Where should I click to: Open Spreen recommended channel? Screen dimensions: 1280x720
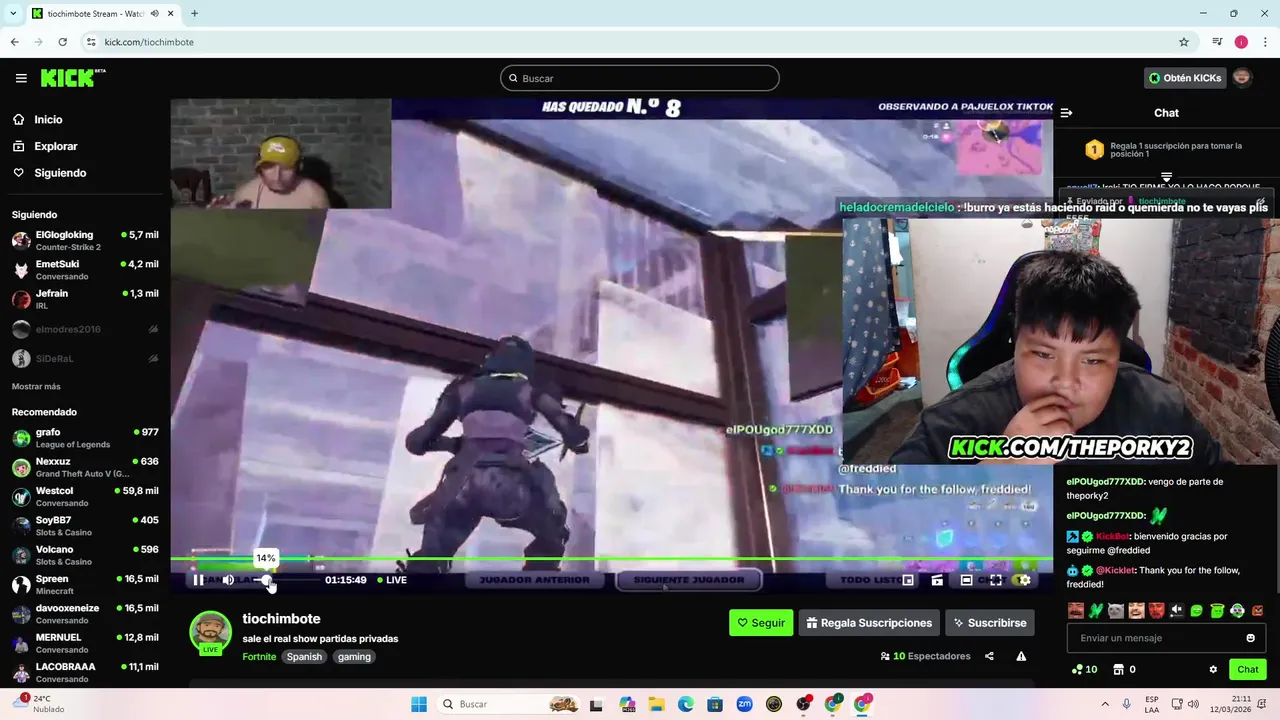[85, 584]
